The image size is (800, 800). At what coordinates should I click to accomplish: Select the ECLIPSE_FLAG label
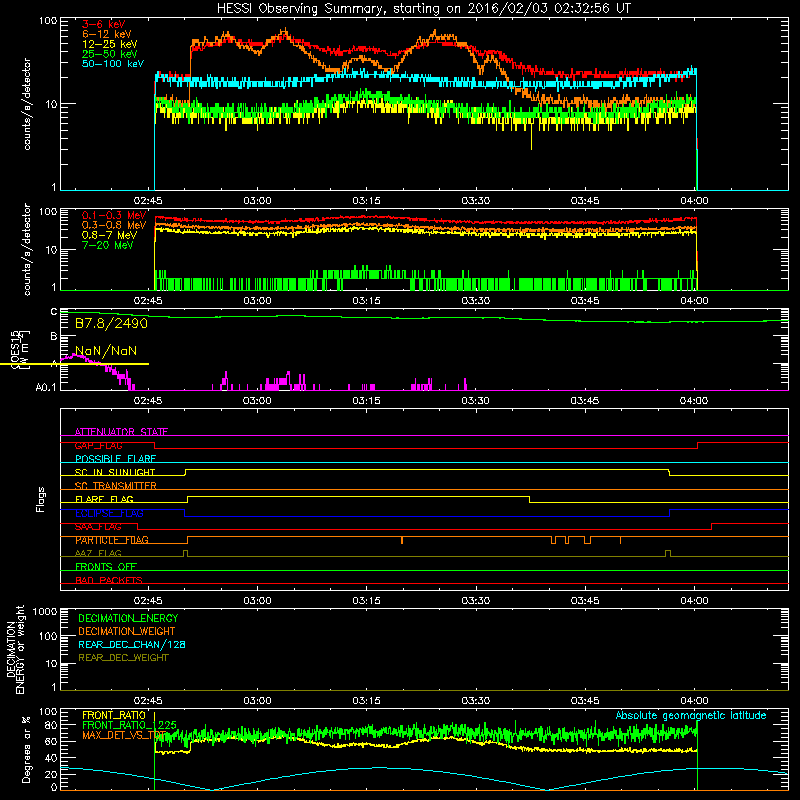click(109, 513)
